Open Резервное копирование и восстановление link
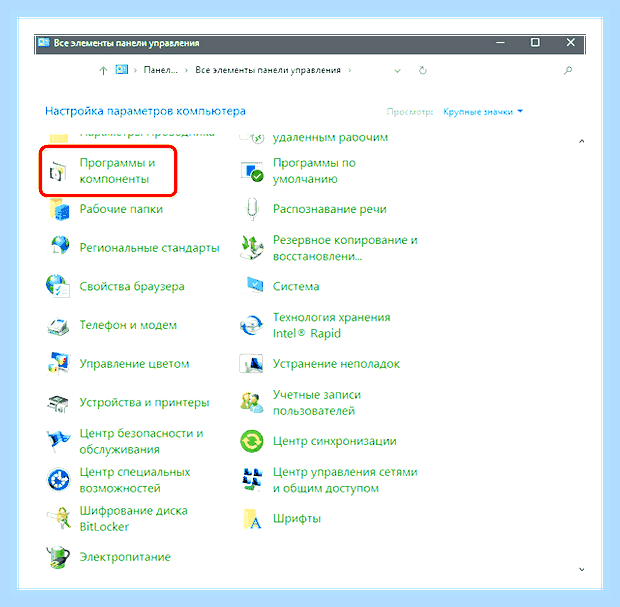This screenshot has height=607, width=620. tap(345, 248)
